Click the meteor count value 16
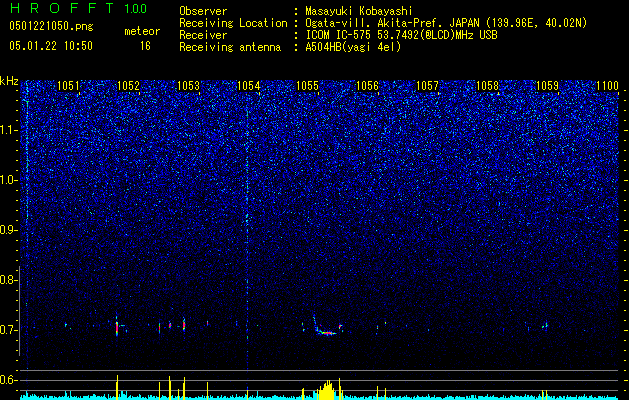Screen dimensions: 629x400 coord(145,46)
